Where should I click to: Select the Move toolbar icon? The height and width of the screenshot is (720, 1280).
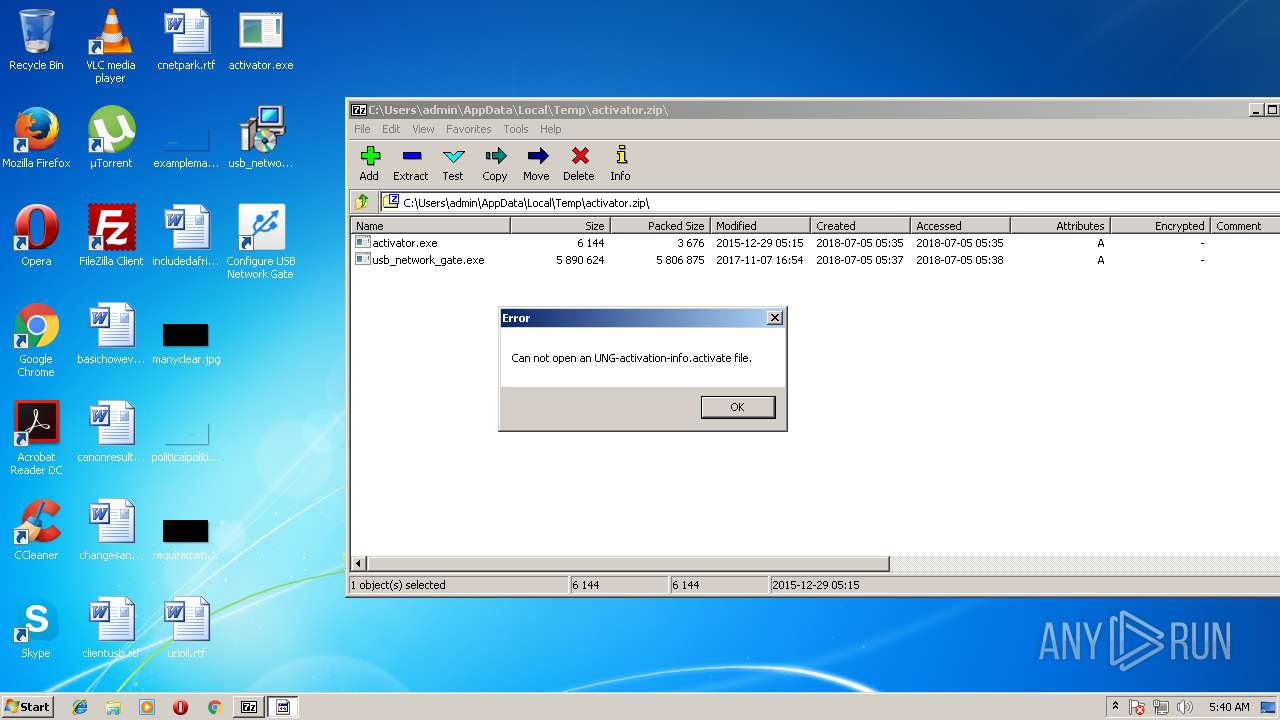[536, 163]
